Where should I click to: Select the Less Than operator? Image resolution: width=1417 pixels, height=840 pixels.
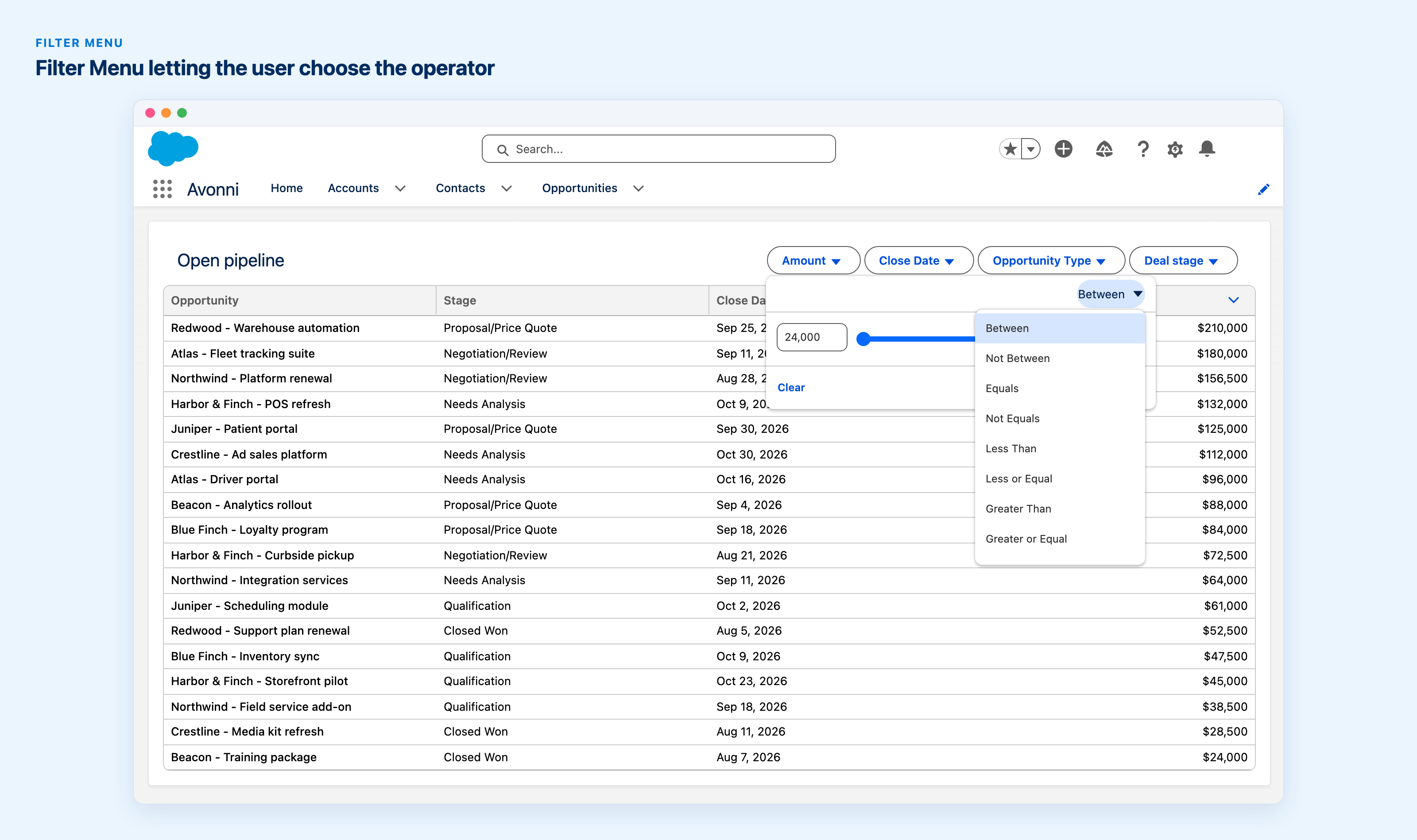[1060, 448]
